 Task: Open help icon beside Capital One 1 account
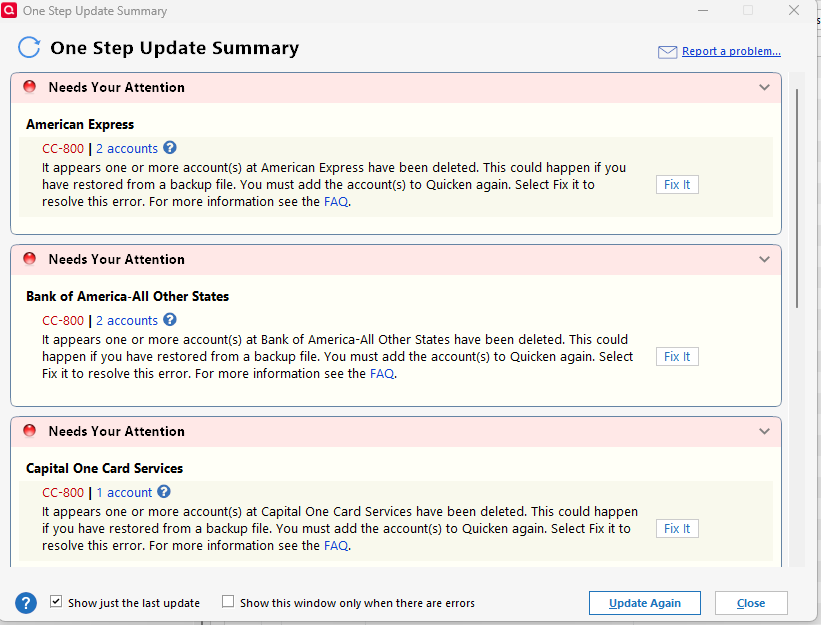(164, 492)
